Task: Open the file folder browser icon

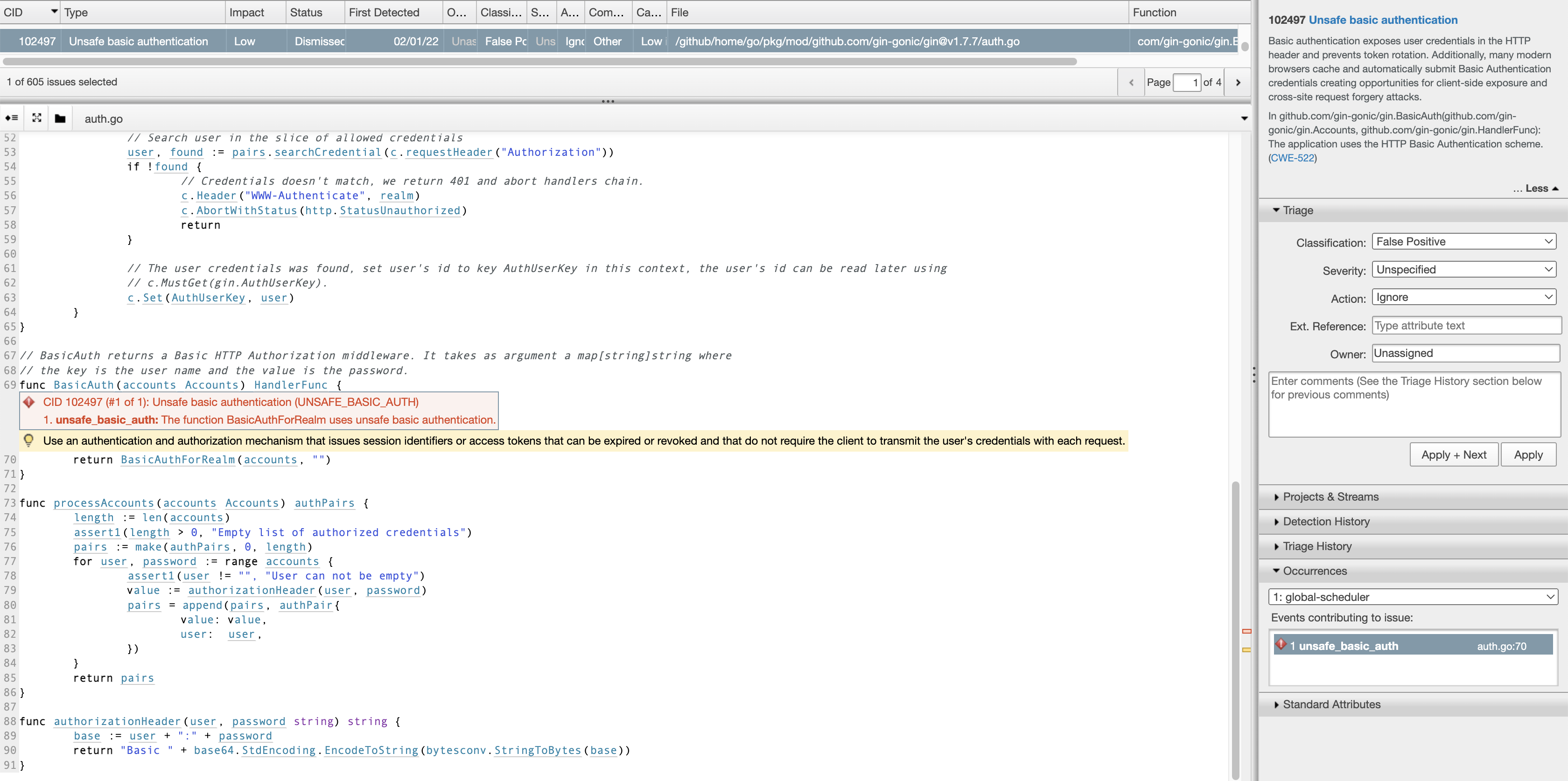Action: pyautogui.click(x=59, y=118)
